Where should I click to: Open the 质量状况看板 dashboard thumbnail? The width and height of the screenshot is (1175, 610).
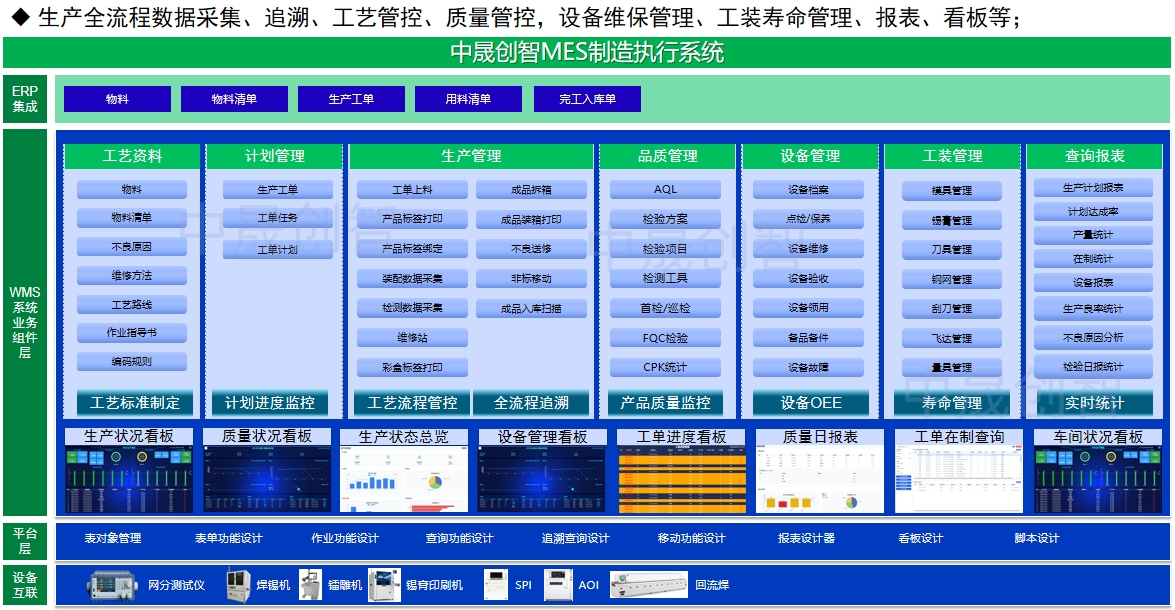[x=268, y=480]
